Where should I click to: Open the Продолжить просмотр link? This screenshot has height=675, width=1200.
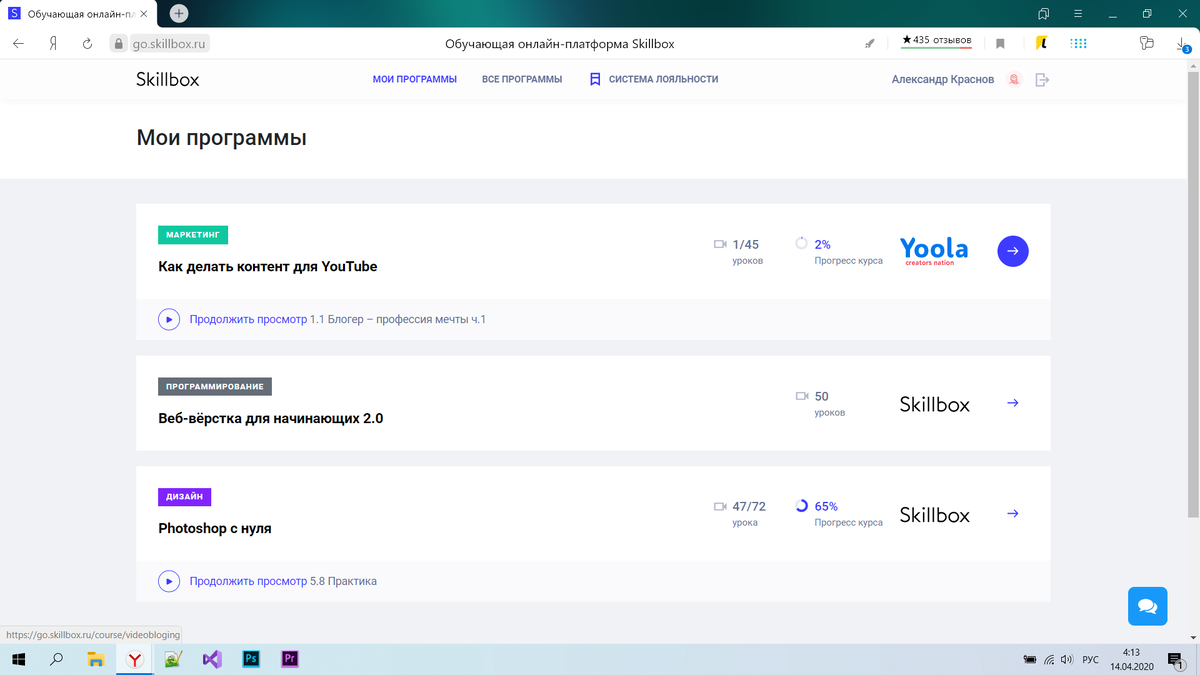[x=249, y=319]
